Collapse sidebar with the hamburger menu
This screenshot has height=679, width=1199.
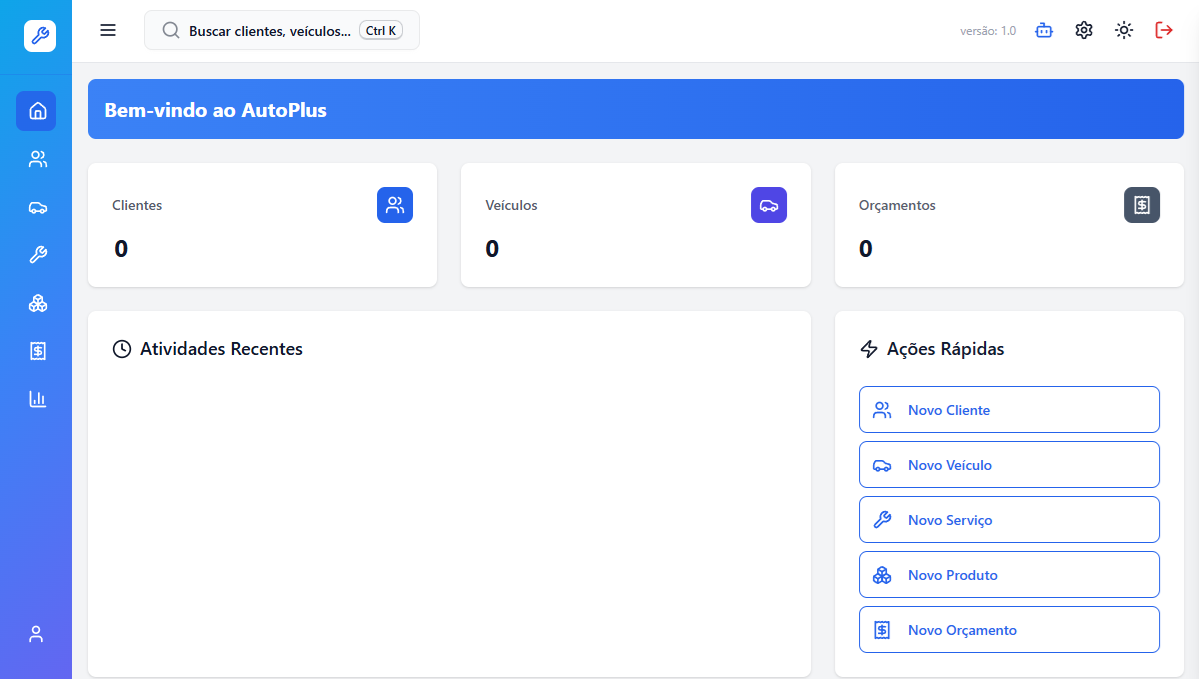(x=108, y=30)
